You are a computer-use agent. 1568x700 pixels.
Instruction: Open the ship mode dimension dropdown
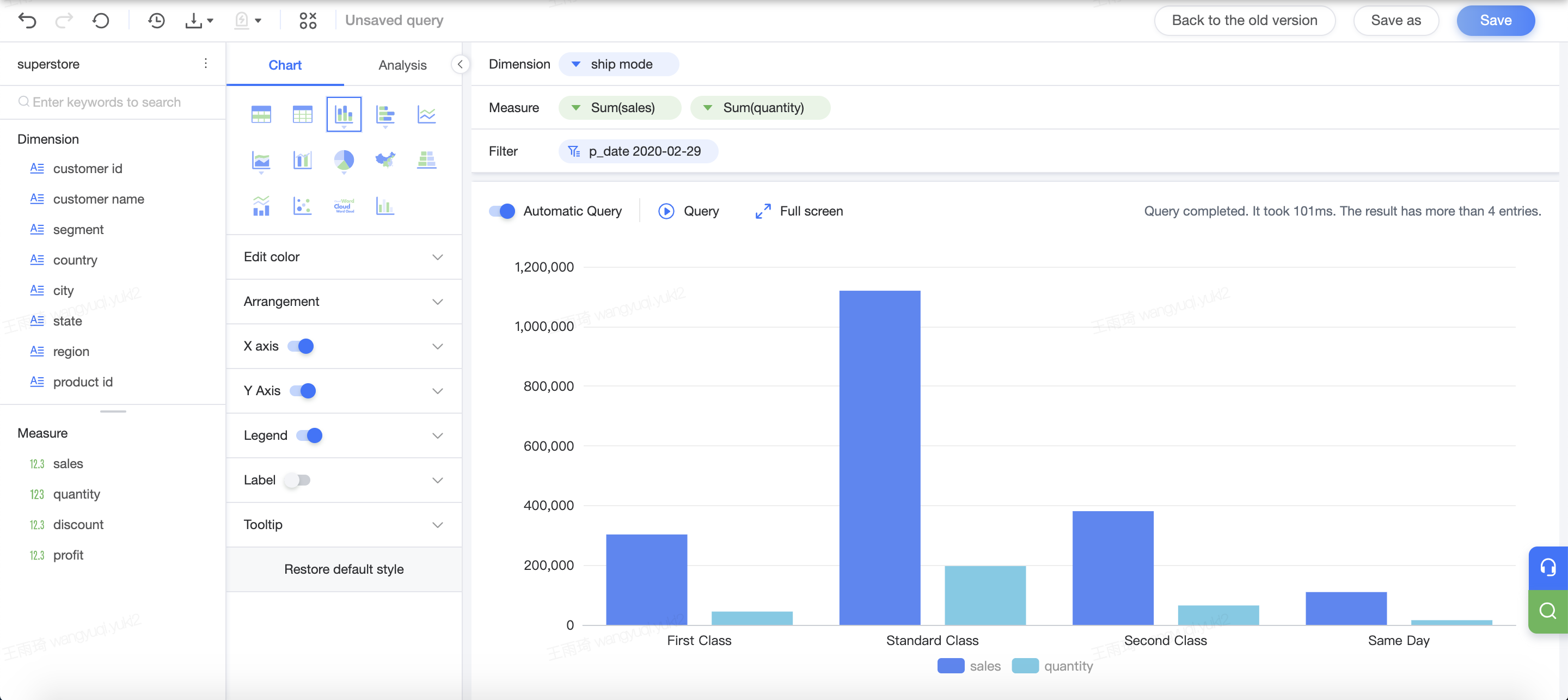click(x=576, y=64)
